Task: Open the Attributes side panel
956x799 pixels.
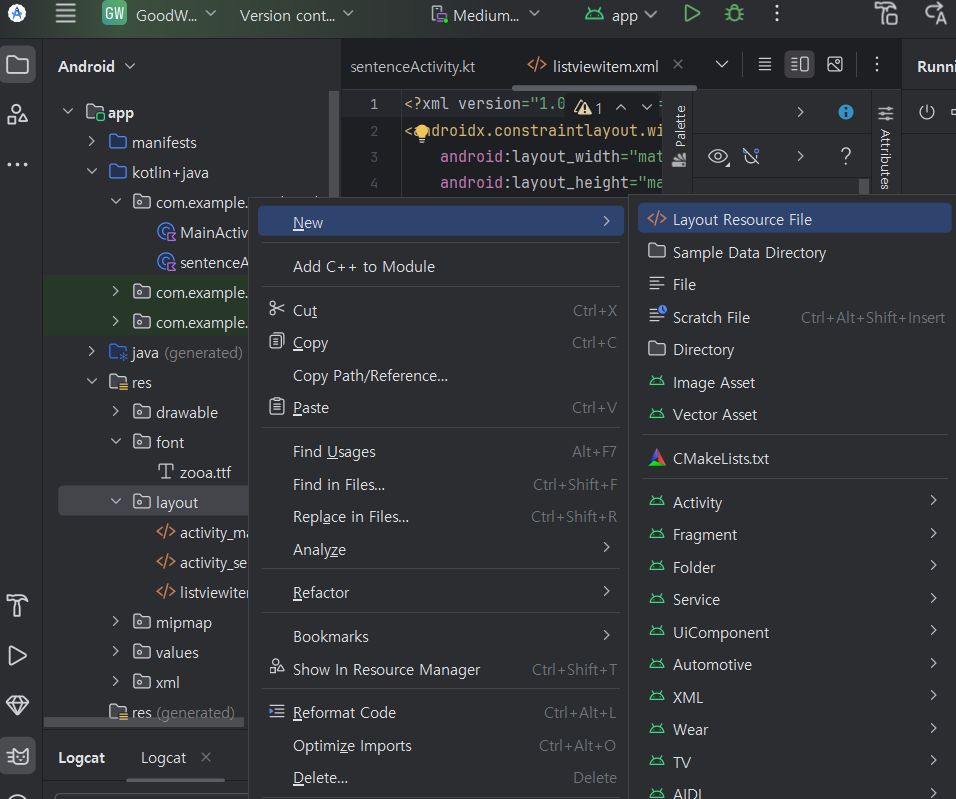Action: point(885,146)
